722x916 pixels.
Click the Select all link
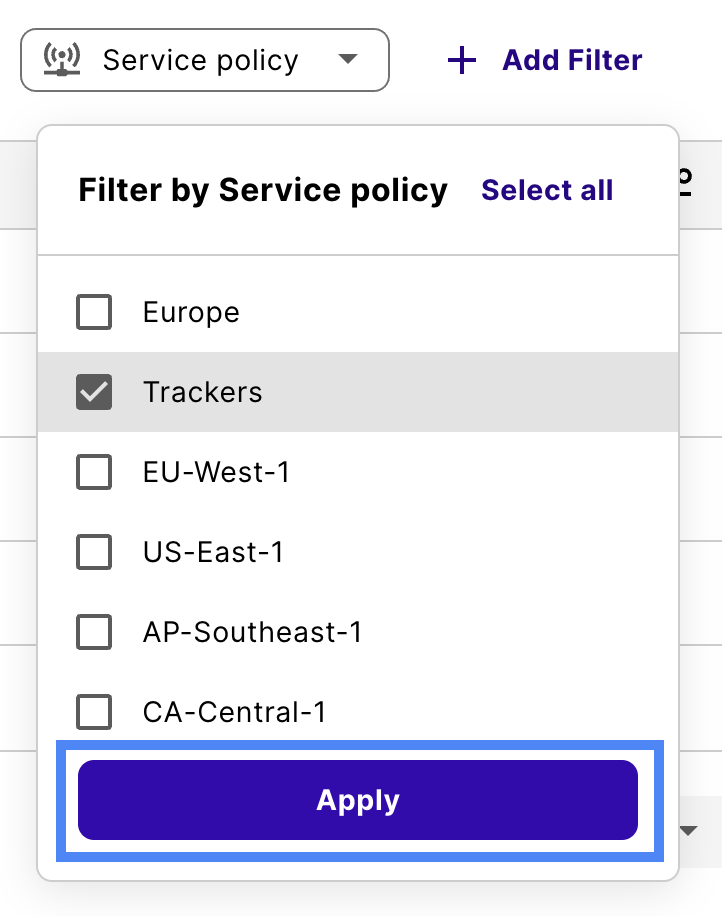547,190
